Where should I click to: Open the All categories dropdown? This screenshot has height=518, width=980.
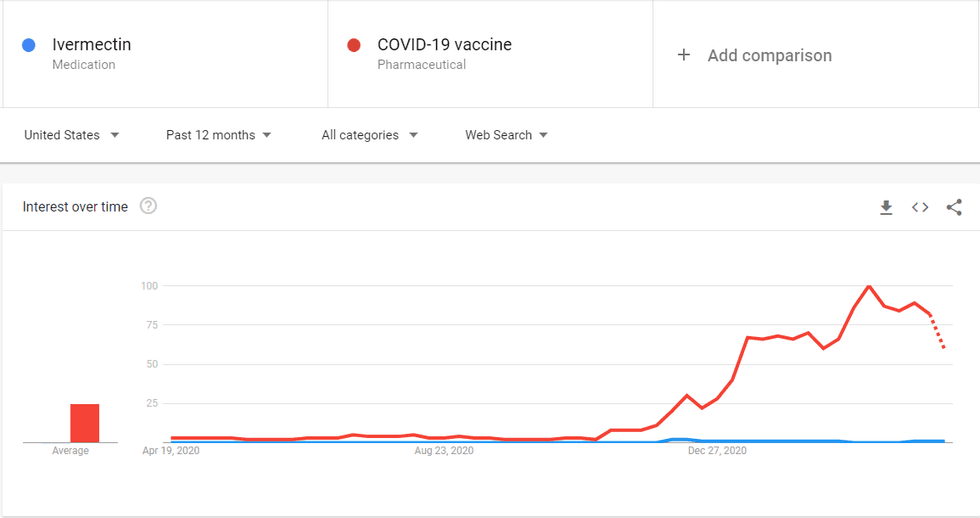(x=369, y=135)
